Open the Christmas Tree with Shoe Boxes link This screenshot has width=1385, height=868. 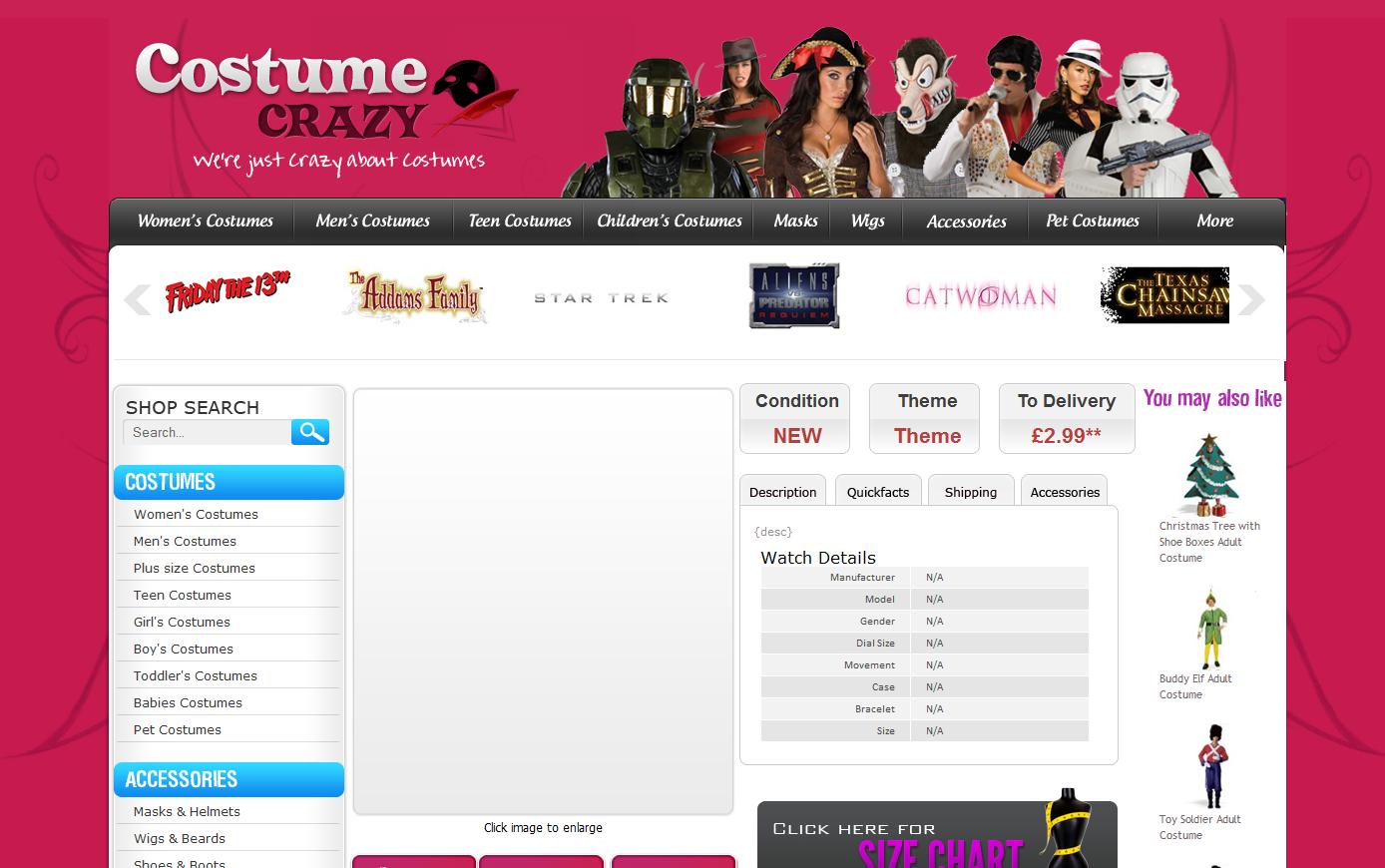pos(1209,542)
